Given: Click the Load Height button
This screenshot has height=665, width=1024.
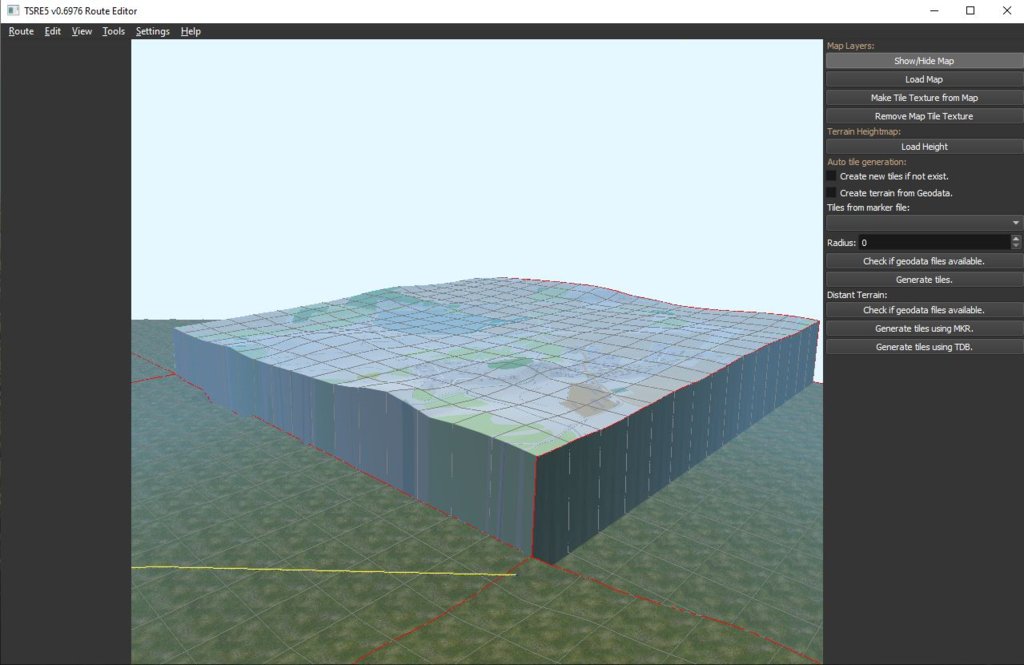Looking at the screenshot, I should point(924,146).
